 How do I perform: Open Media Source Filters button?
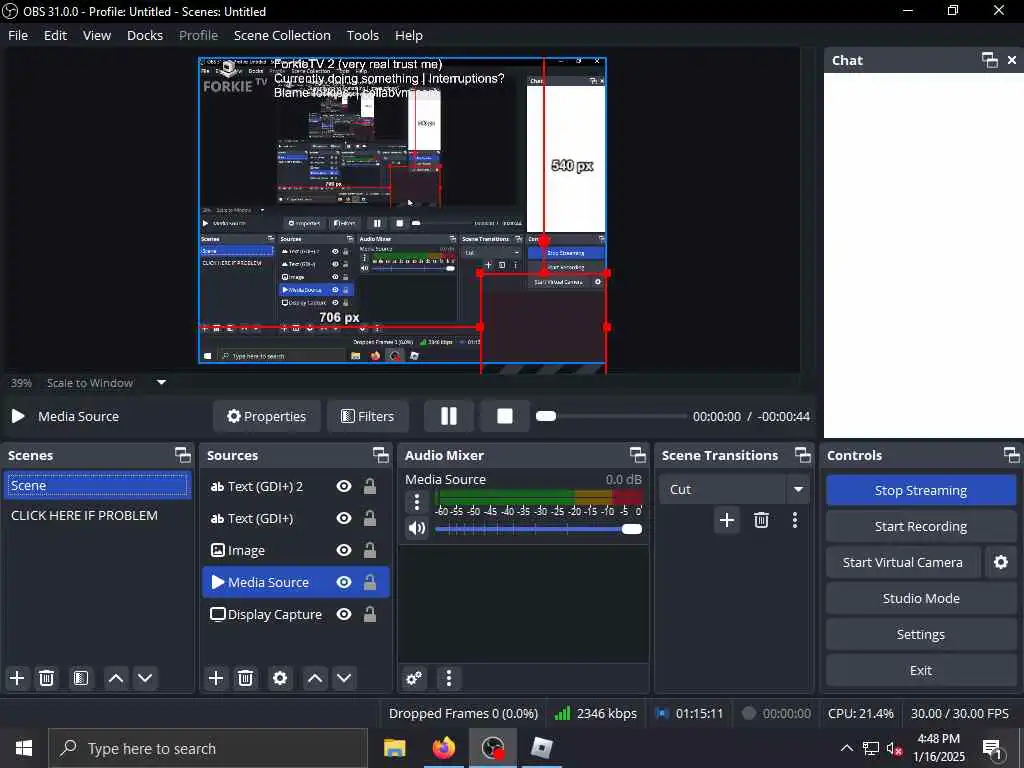tap(368, 416)
